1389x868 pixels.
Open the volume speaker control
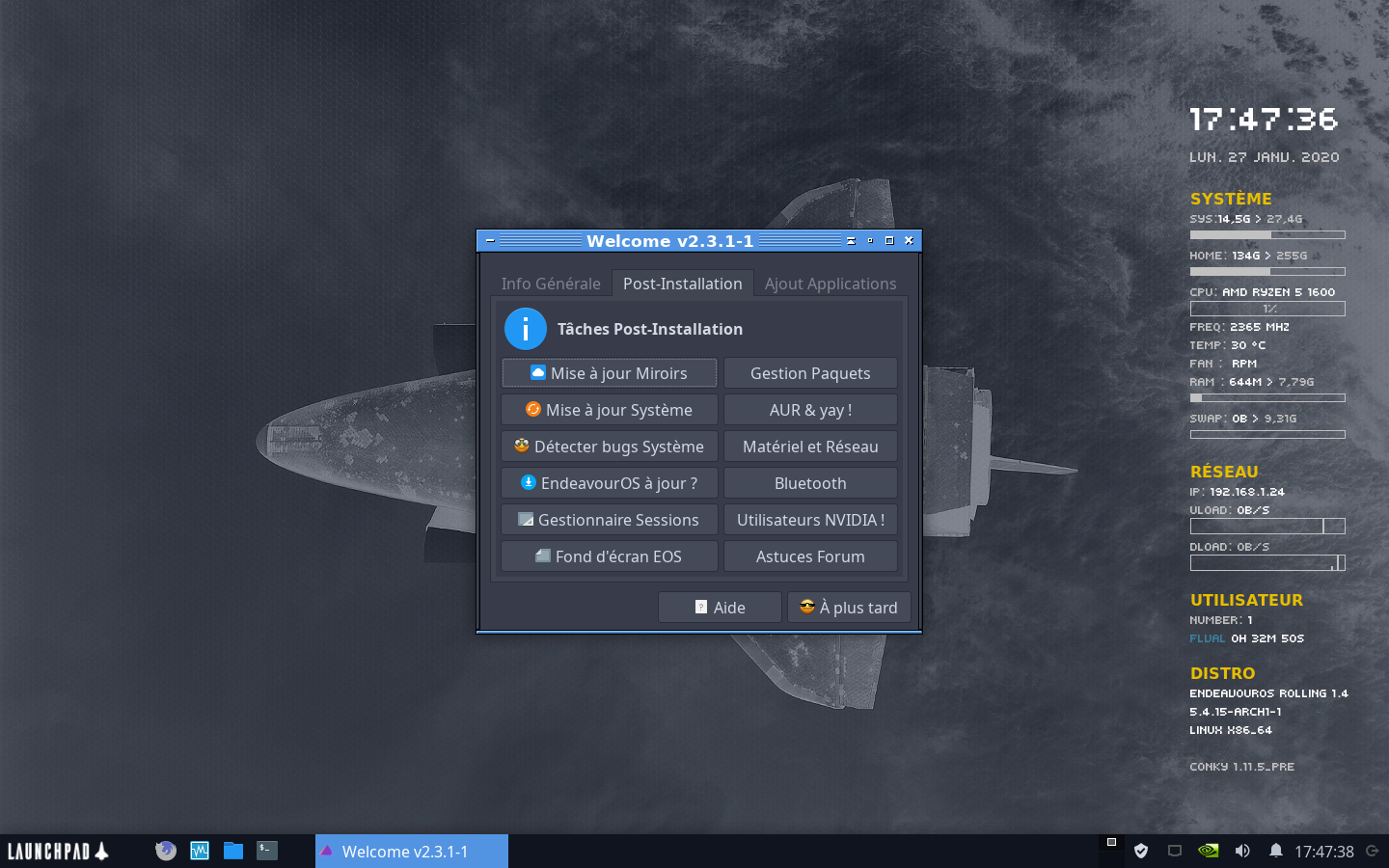[x=1242, y=851]
